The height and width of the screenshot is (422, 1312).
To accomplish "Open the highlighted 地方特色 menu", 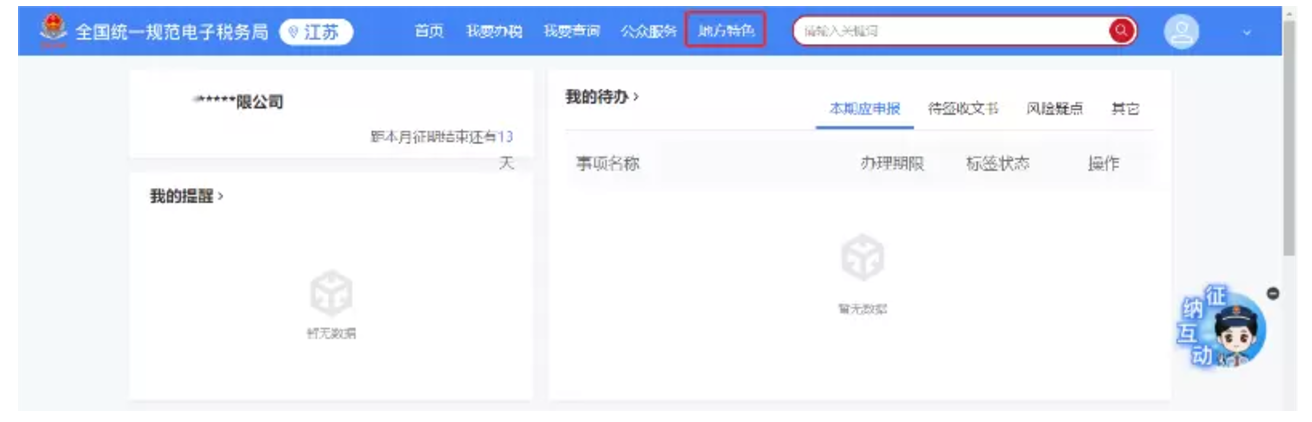I will [726, 31].
